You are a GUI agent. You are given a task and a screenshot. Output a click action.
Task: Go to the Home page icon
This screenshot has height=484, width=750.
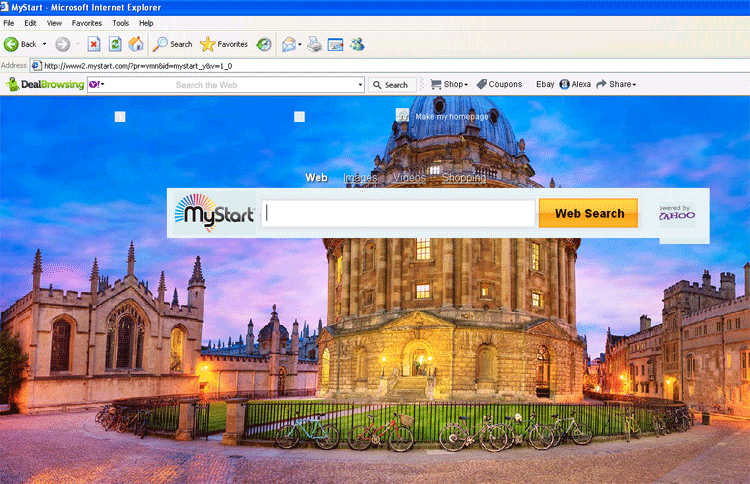click(135, 44)
